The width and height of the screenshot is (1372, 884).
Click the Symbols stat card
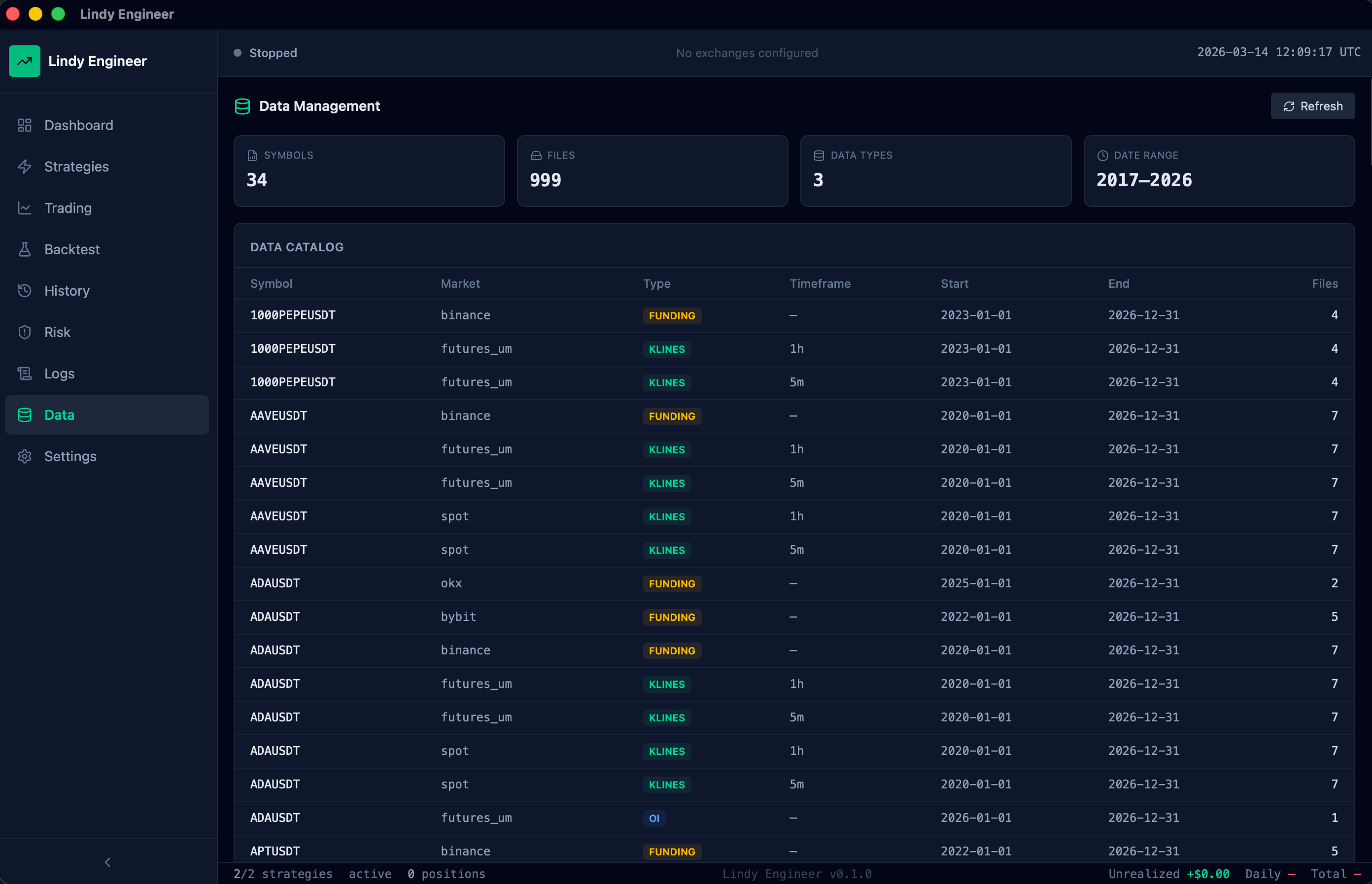click(x=369, y=170)
